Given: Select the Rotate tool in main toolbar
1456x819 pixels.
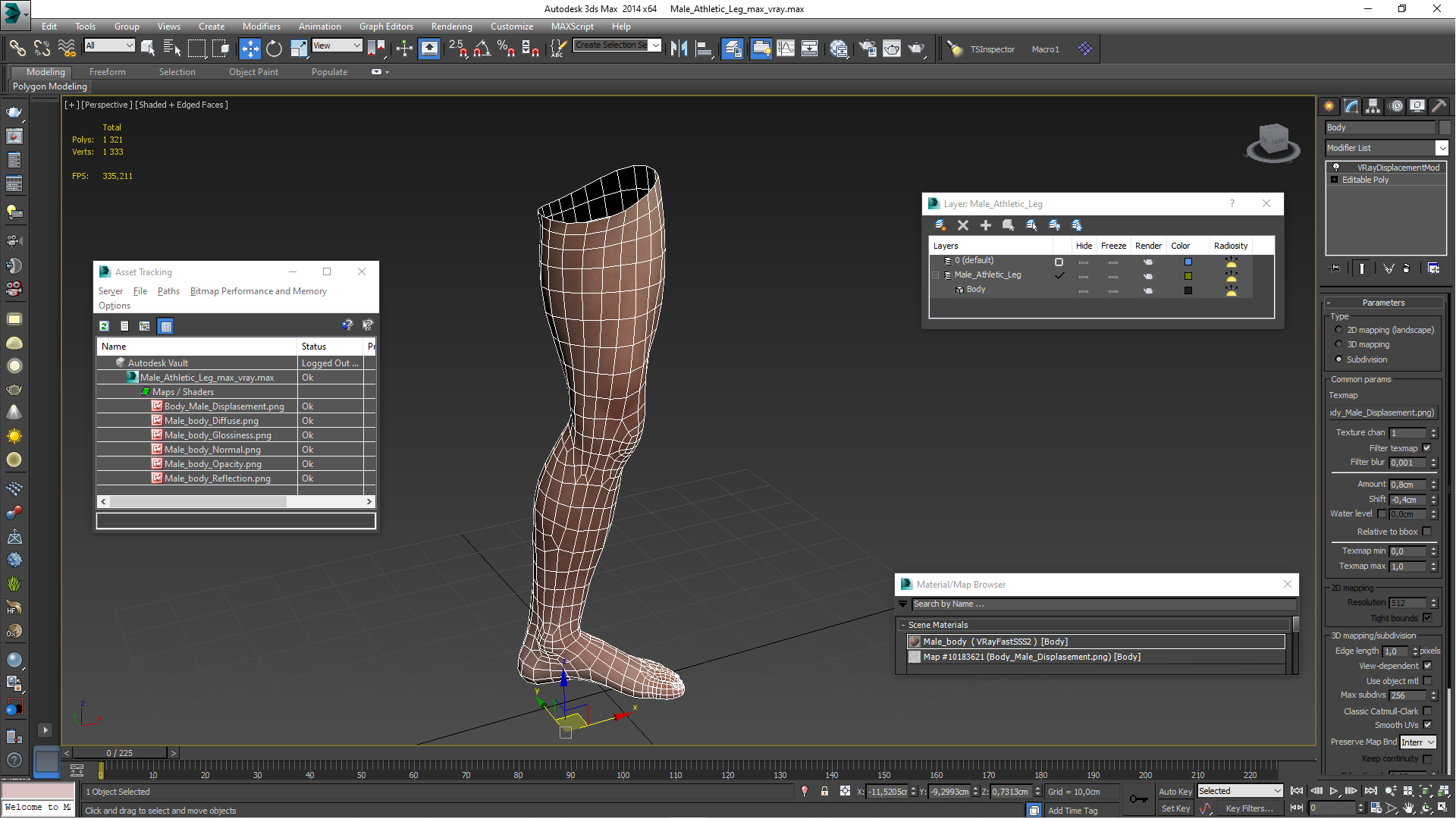Looking at the screenshot, I should [x=274, y=49].
